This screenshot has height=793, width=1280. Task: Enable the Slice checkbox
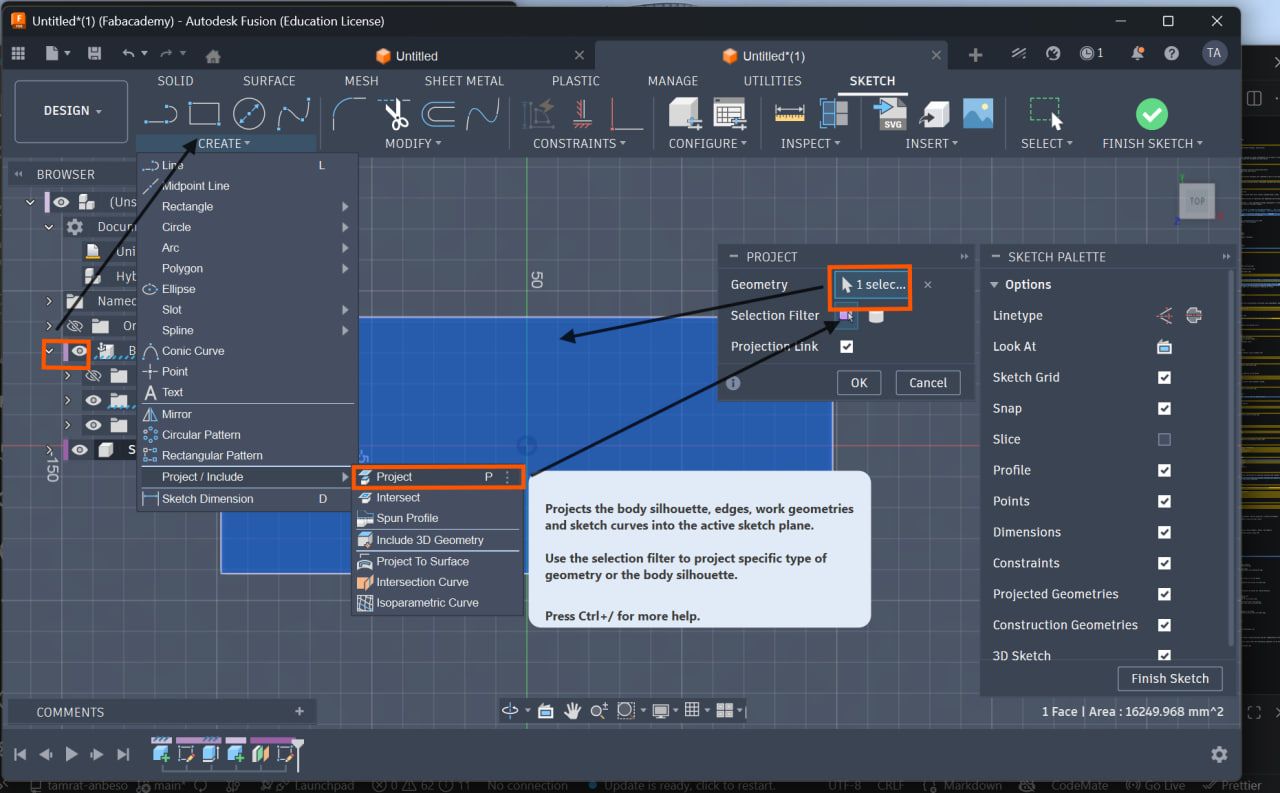tap(1164, 440)
